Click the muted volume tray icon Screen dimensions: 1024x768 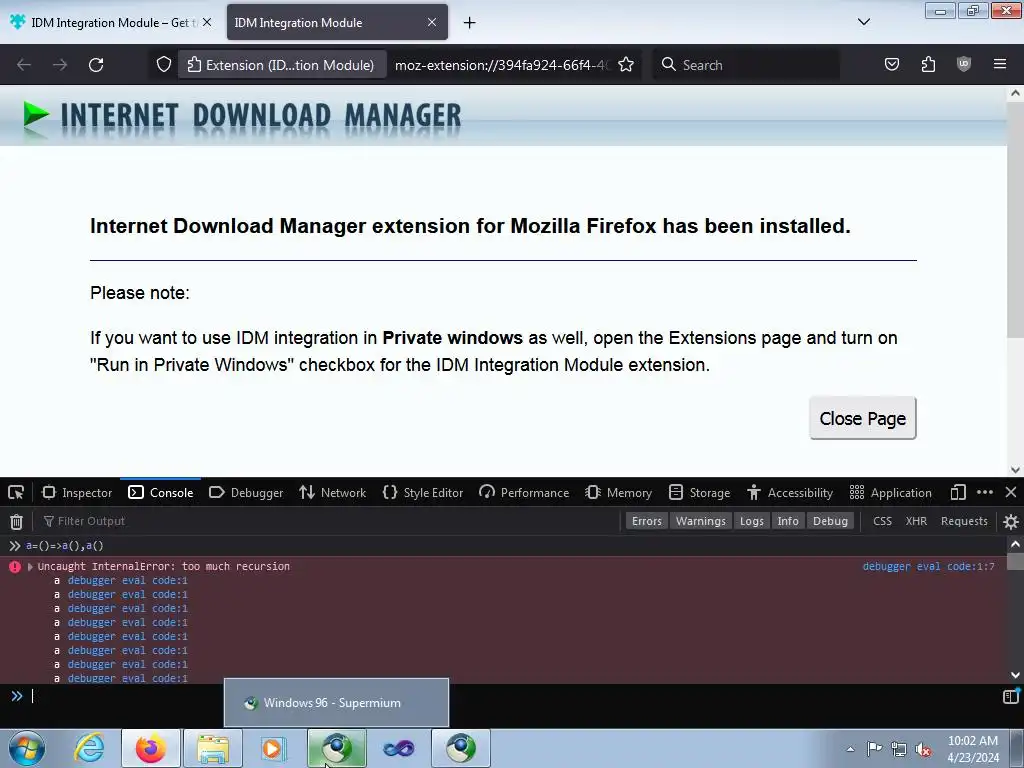pos(923,749)
